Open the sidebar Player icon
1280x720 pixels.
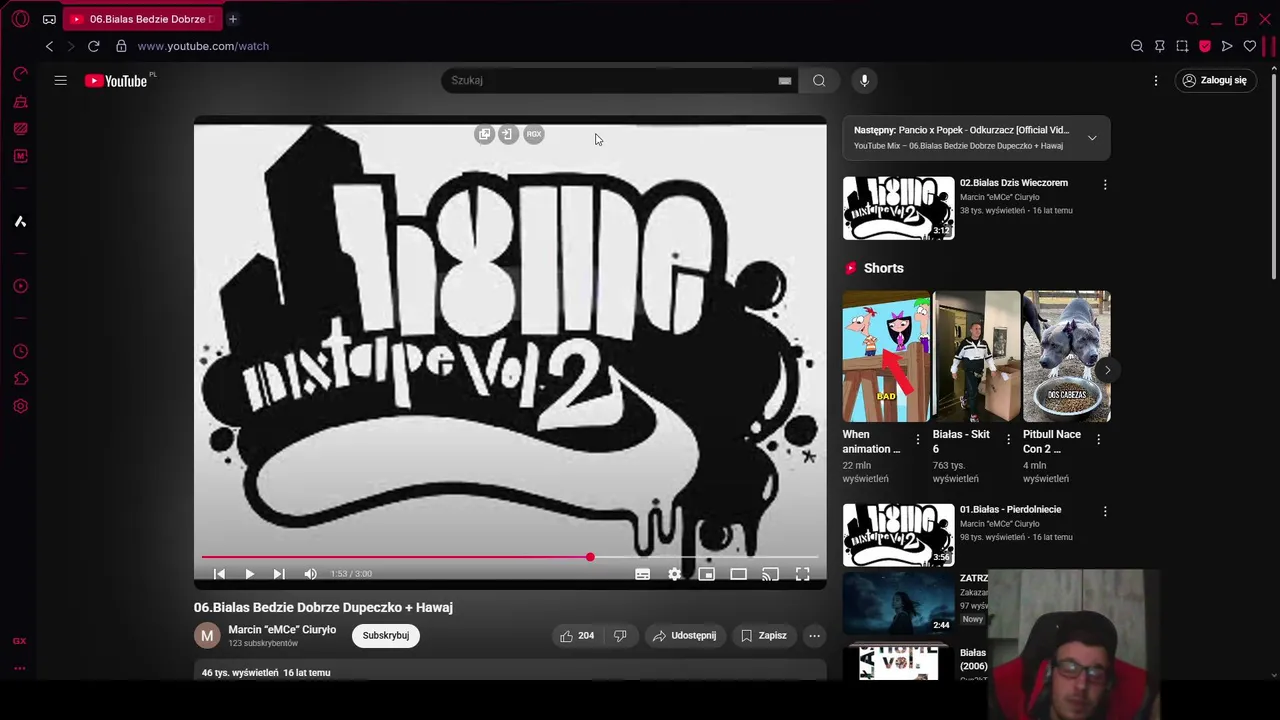[20, 286]
